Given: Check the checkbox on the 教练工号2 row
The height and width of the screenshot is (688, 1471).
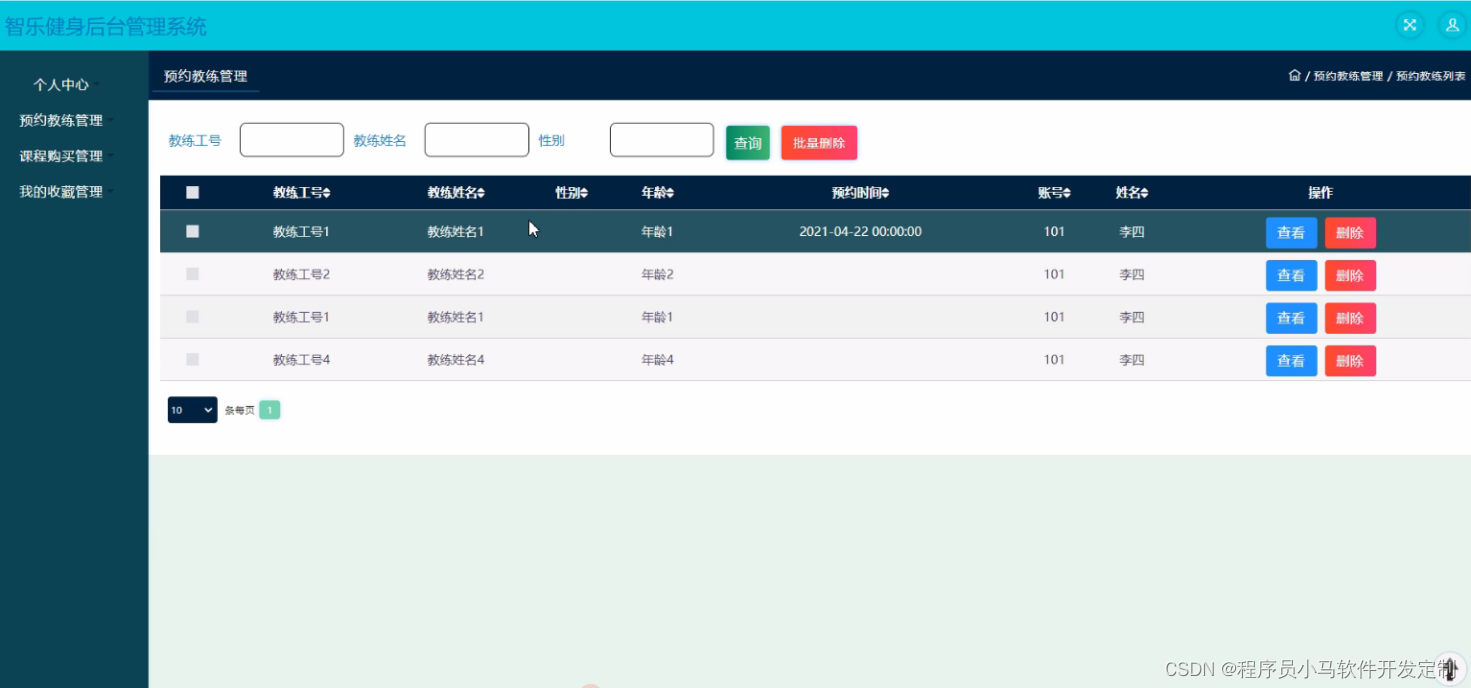Looking at the screenshot, I should click(x=193, y=274).
